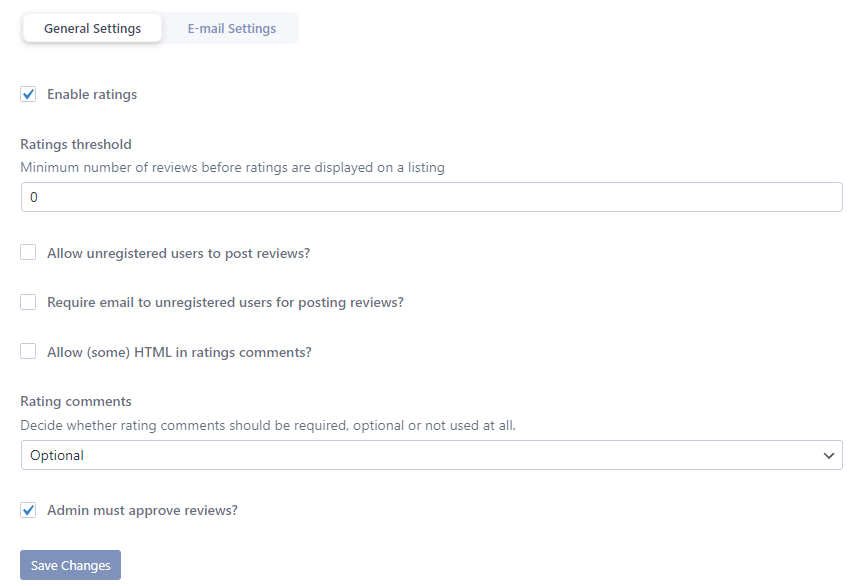Check the Allow (some) HTML checkbox
853x586 pixels.
point(28,351)
